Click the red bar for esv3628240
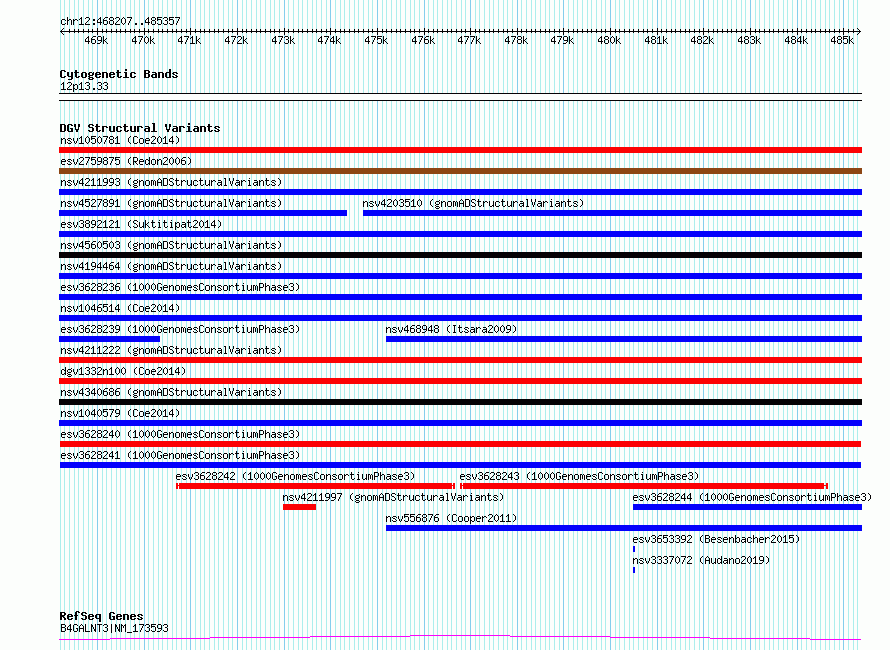Screen dimensions: 890x650 point(460,444)
